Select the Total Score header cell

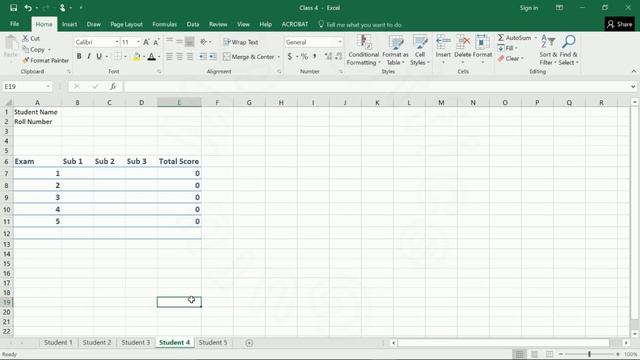point(179,161)
